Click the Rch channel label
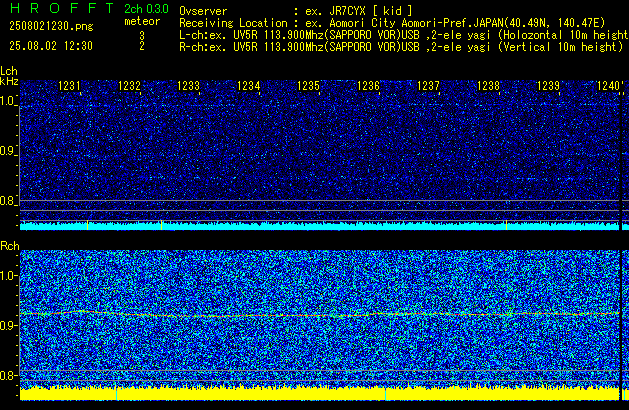The image size is (629, 410). click(x=10, y=246)
